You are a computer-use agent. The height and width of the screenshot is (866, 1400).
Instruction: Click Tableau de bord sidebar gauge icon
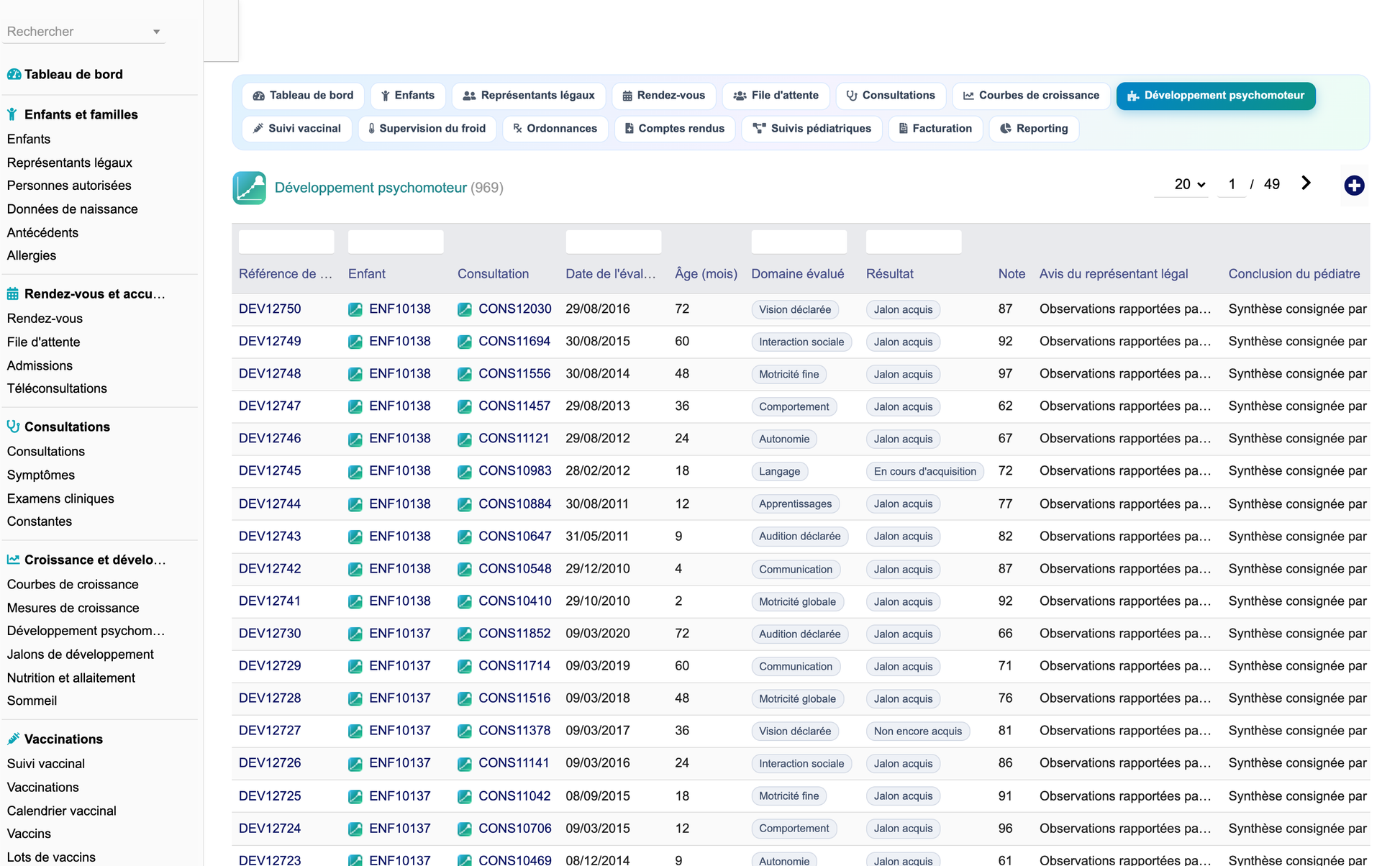pyautogui.click(x=14, y=74)
